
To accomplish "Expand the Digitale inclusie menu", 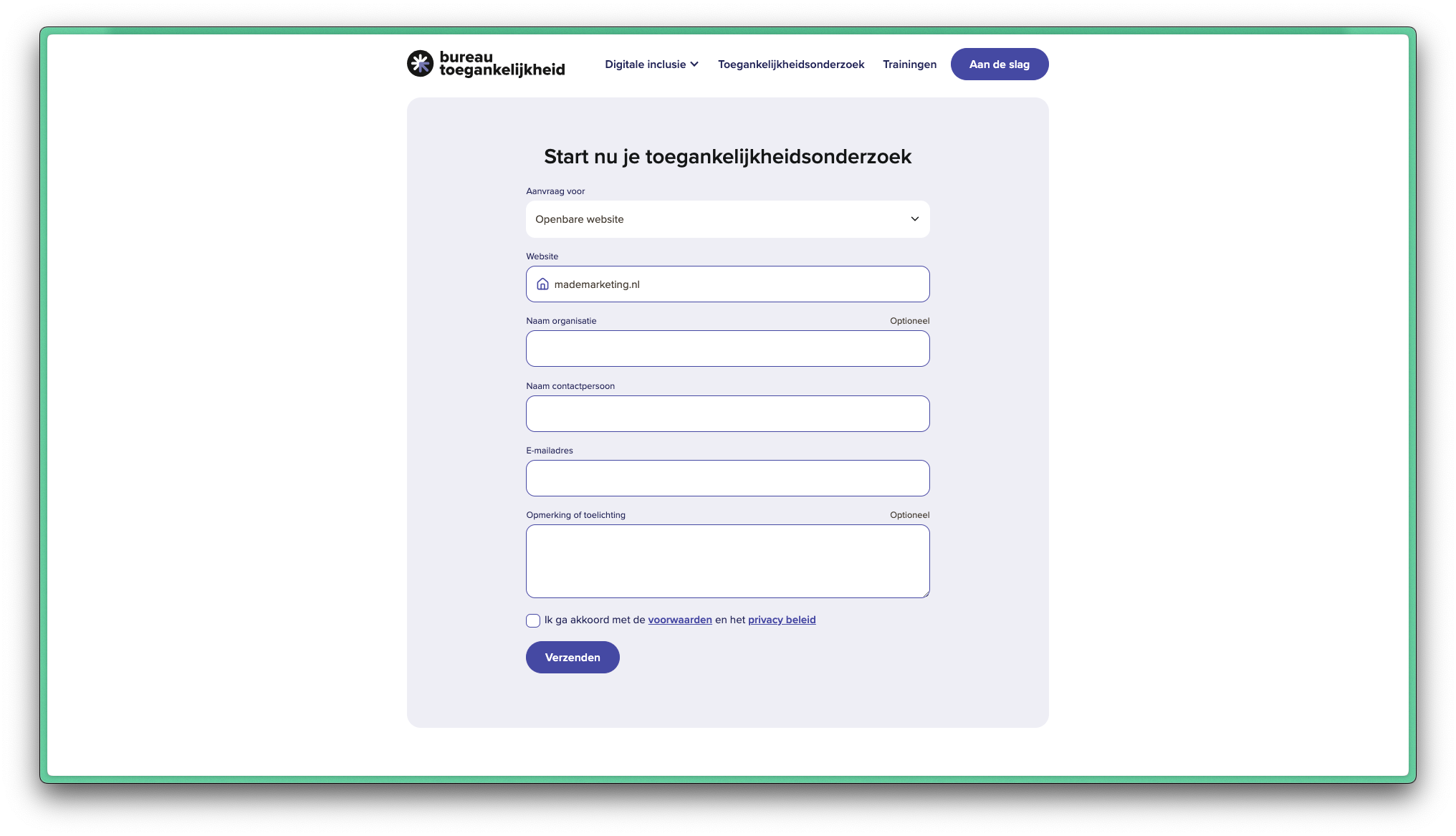I will tap(651, 64).
